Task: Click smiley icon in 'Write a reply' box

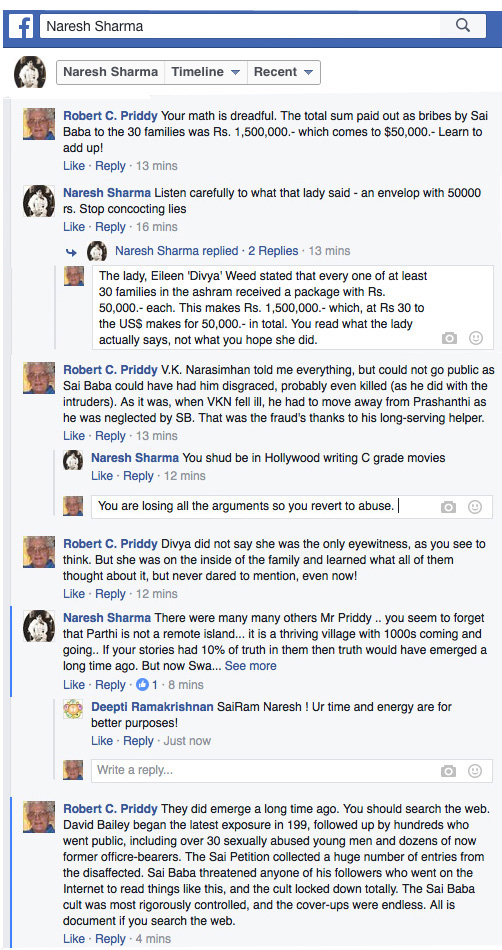Action: 475,771
